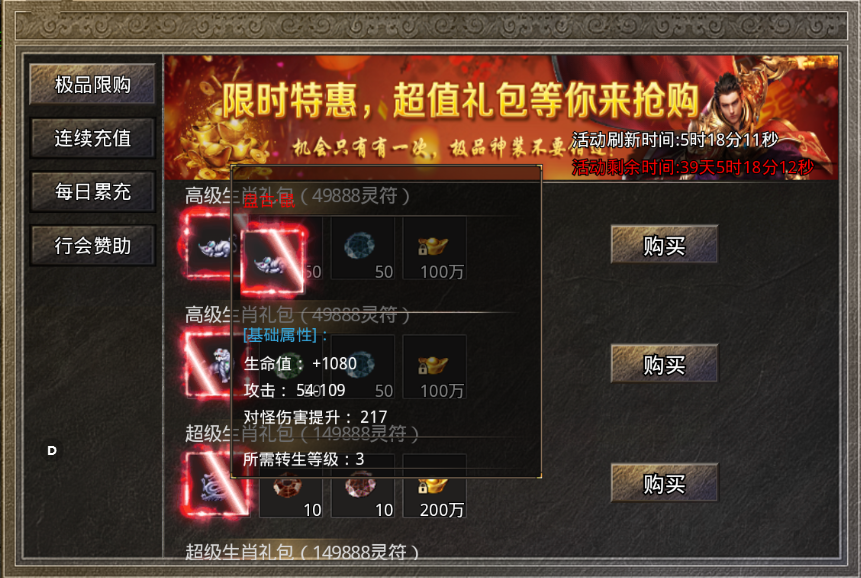Image resolution: width=861 pixels, height=578 pixels.
Task: Purchase the dragon 超级生肖礼包 with 购买
Action: [664, 483]
